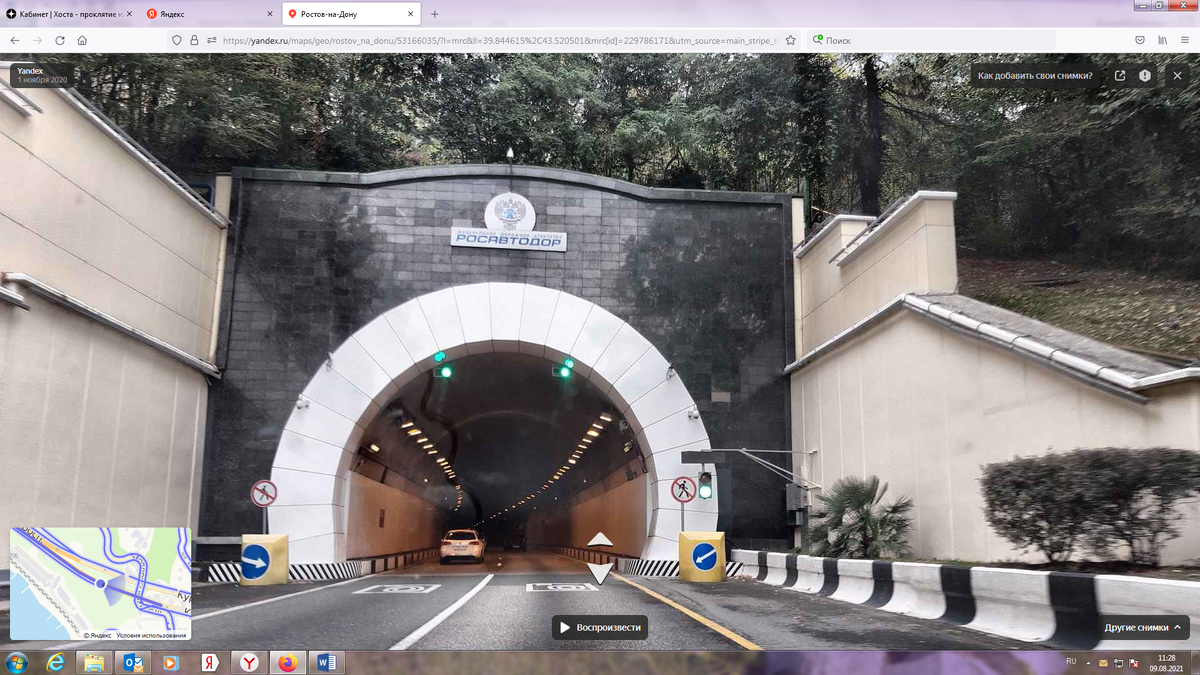The height and width of the screenshot is (675, 1200).
Task: Open tracking protection shield info
Action: click(x=178, y=40)
